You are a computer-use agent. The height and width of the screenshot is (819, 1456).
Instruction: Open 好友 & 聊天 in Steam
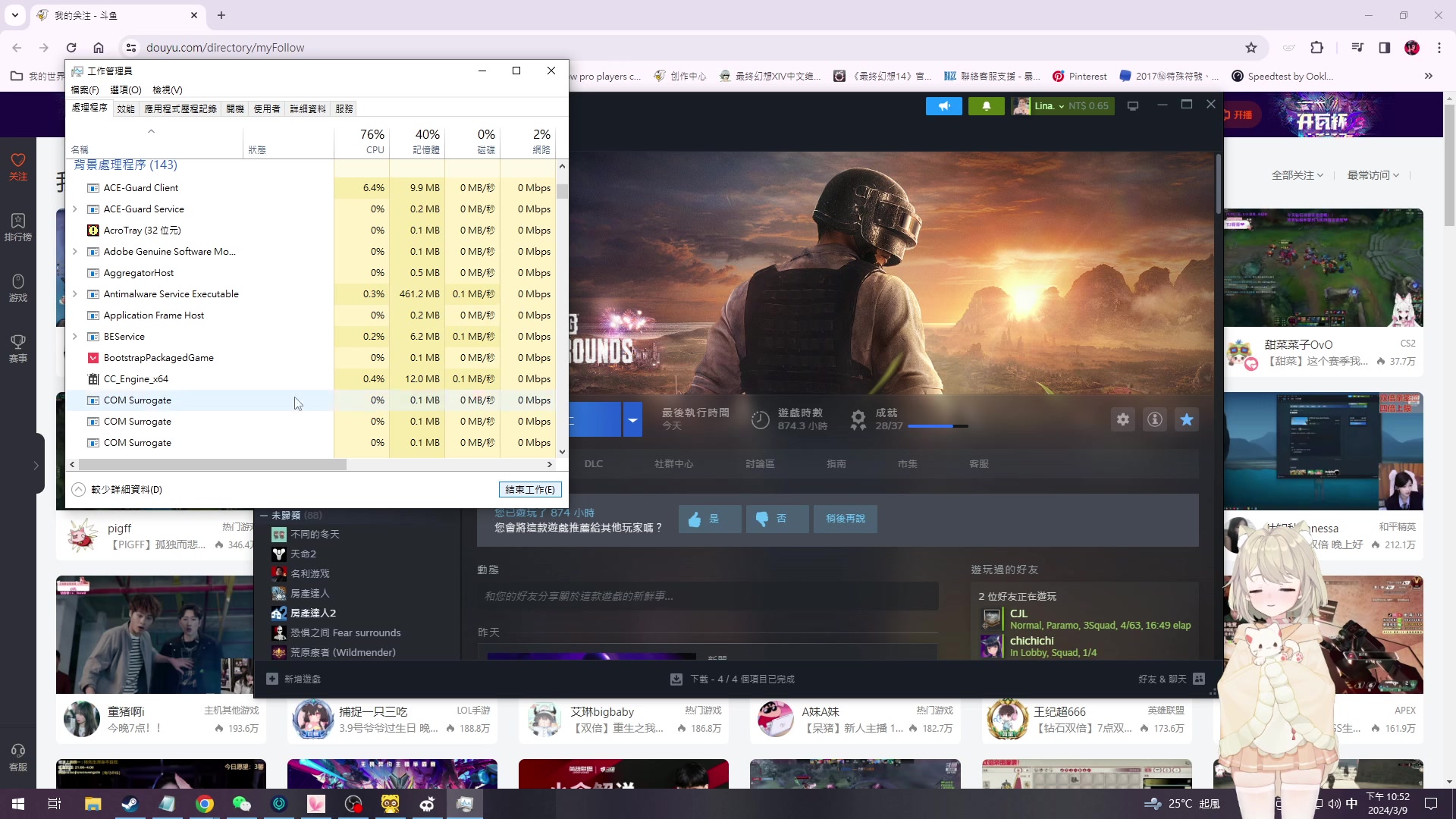(x=1171, y=679)
